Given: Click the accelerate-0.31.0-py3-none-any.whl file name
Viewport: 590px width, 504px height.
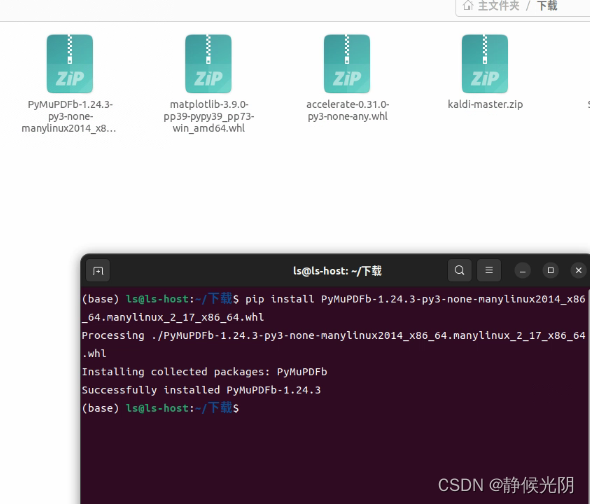Looking at the screenshot, I should point(347,110).
